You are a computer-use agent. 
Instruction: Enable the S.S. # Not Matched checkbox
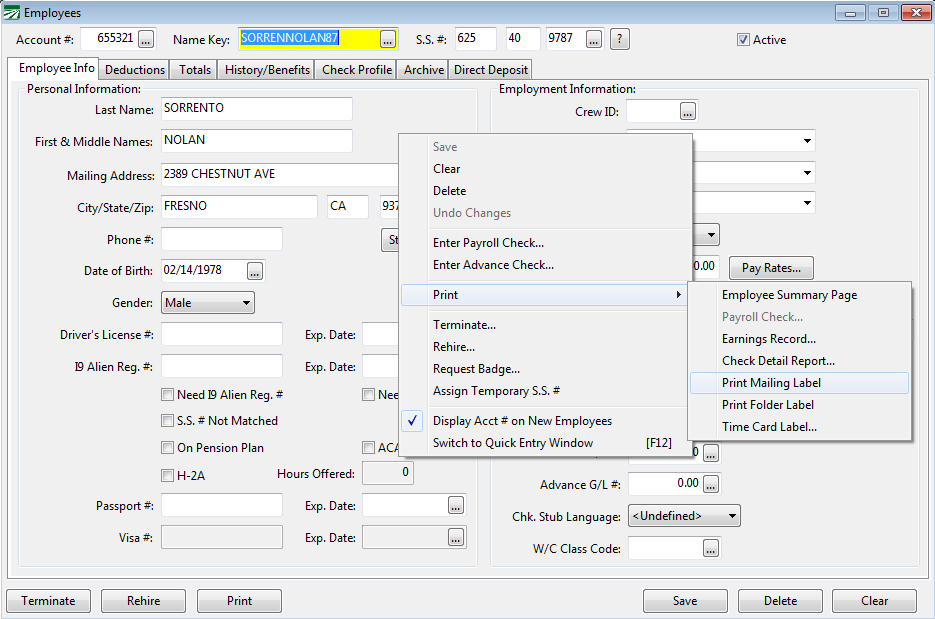pos(168,421)
